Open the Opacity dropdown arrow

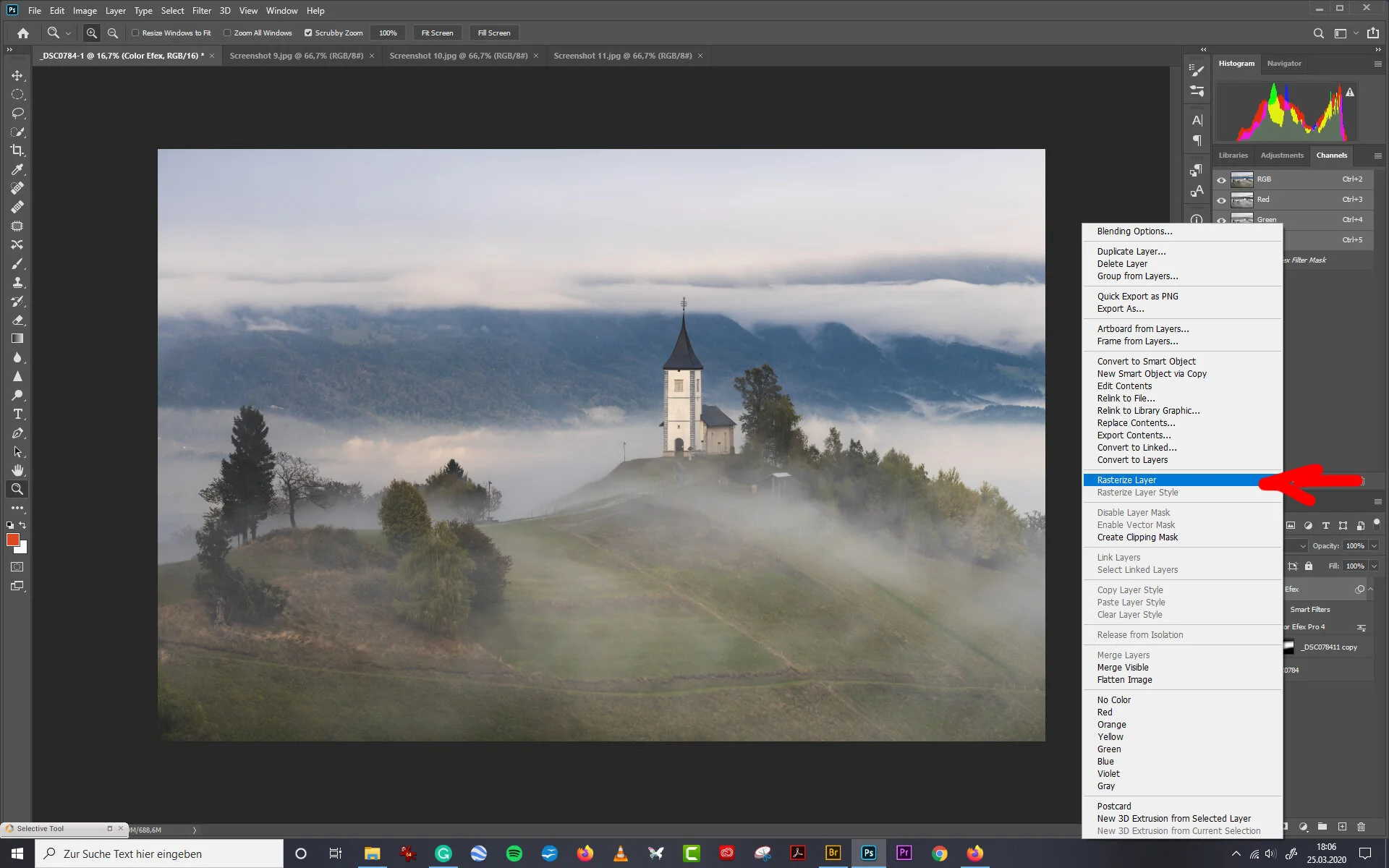click(1374, 546)
